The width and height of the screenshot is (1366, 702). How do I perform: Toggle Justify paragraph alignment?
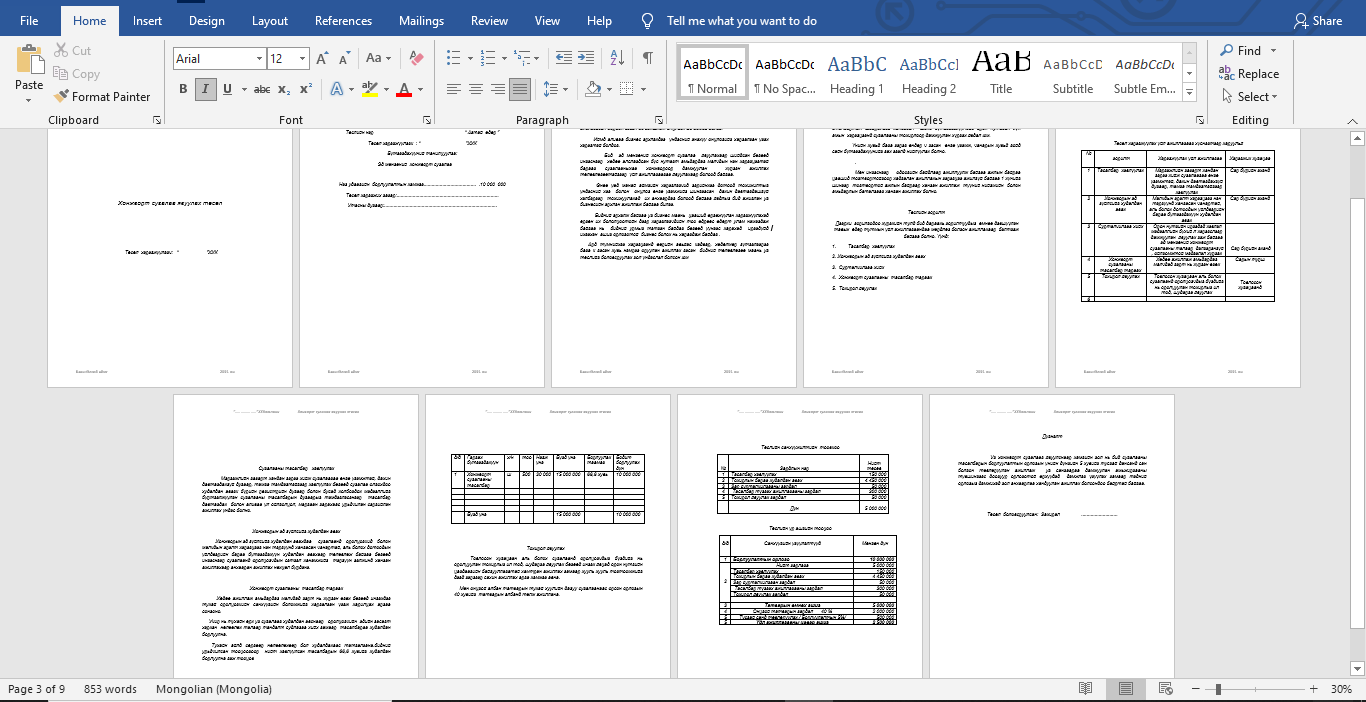pyautogui.click(x=520, y=89)
